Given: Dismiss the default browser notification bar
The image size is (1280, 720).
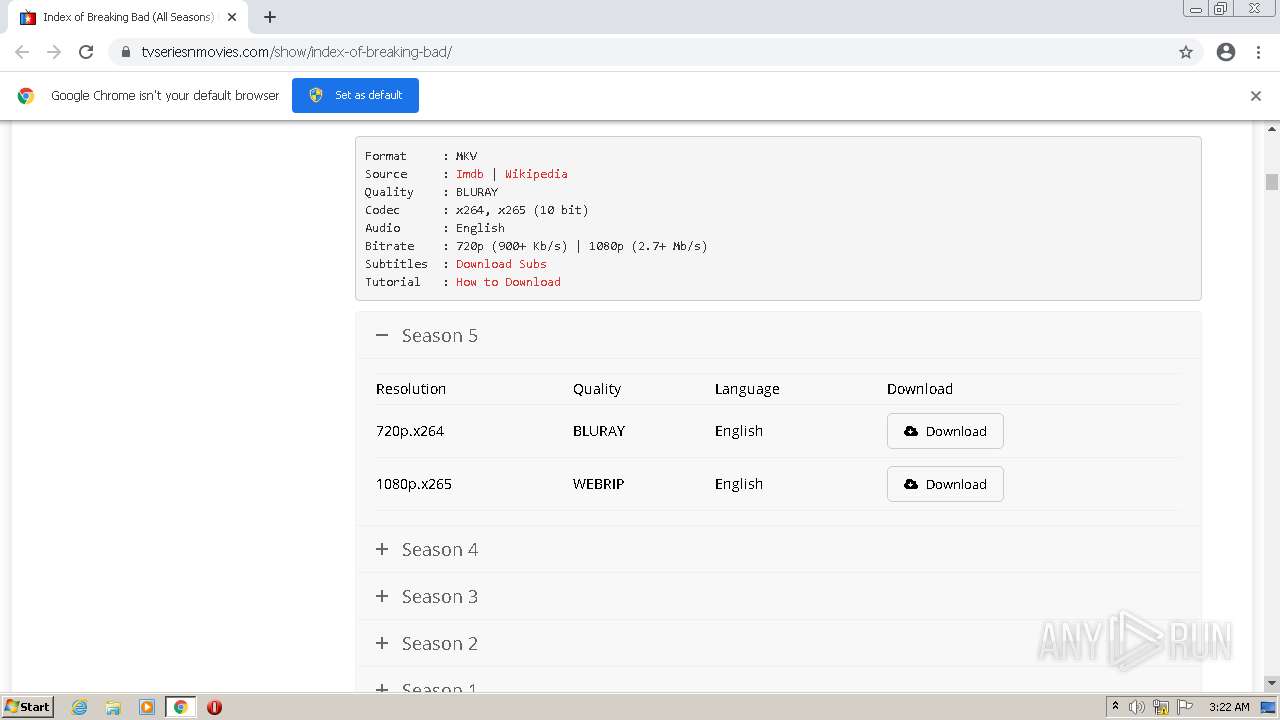Looking at the screenshot, I should (x=1256, y=96).
